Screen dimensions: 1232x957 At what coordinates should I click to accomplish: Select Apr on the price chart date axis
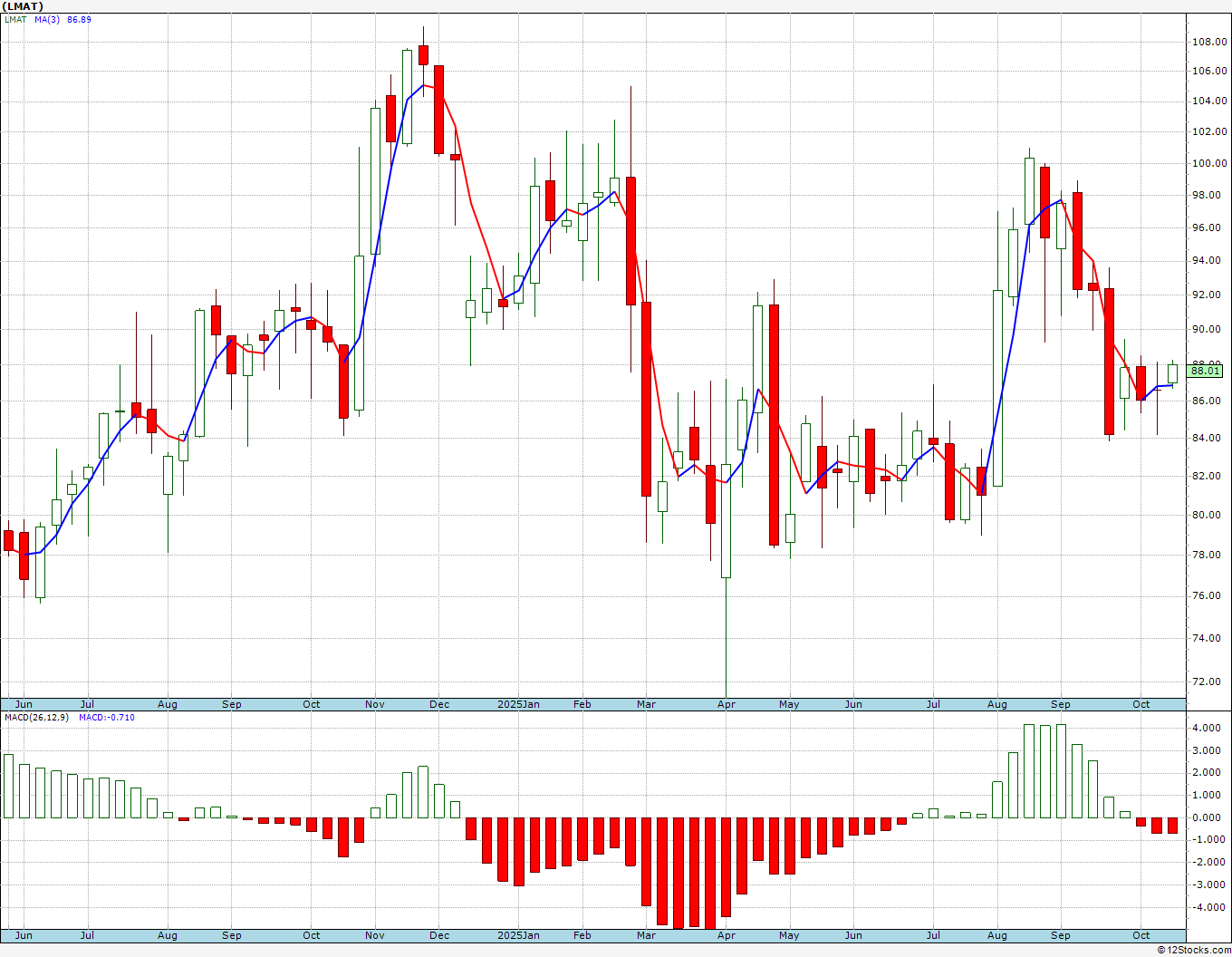coord(727,704)
